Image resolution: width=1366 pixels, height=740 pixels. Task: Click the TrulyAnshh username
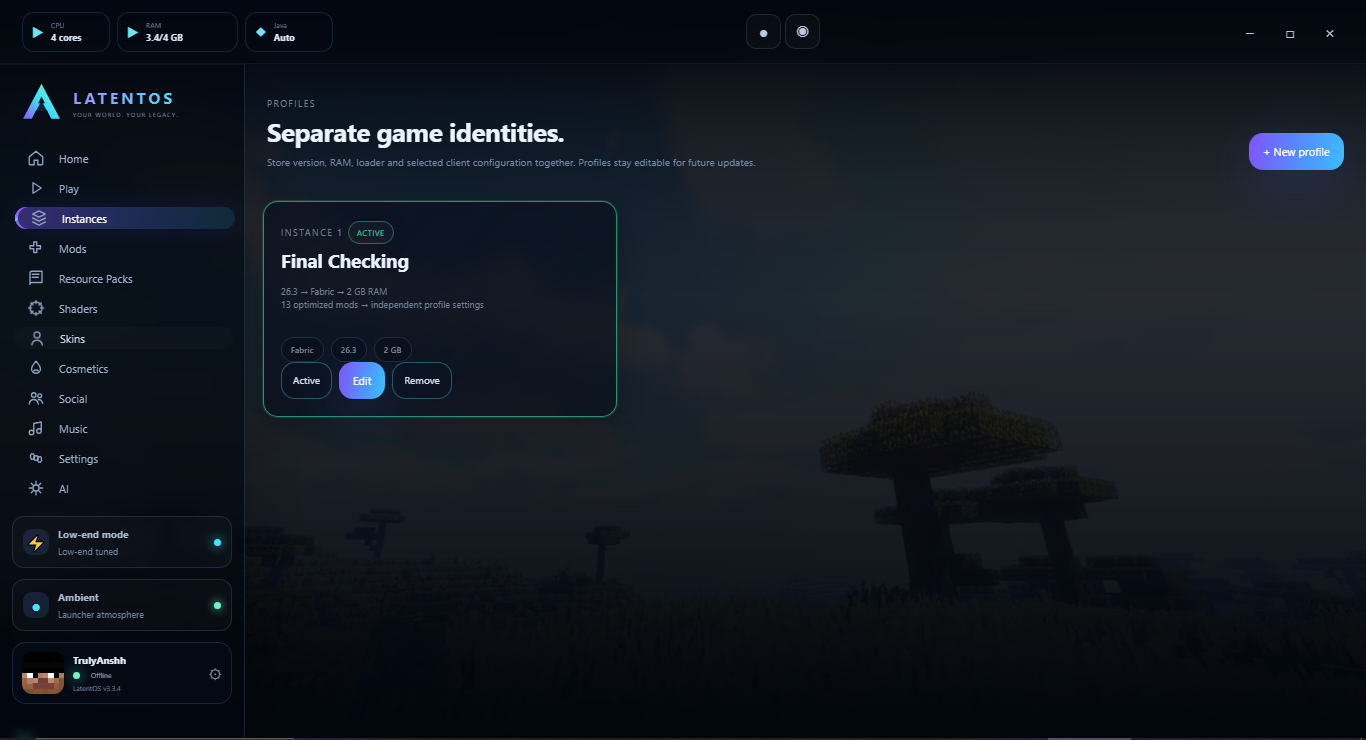coord(99,660)
